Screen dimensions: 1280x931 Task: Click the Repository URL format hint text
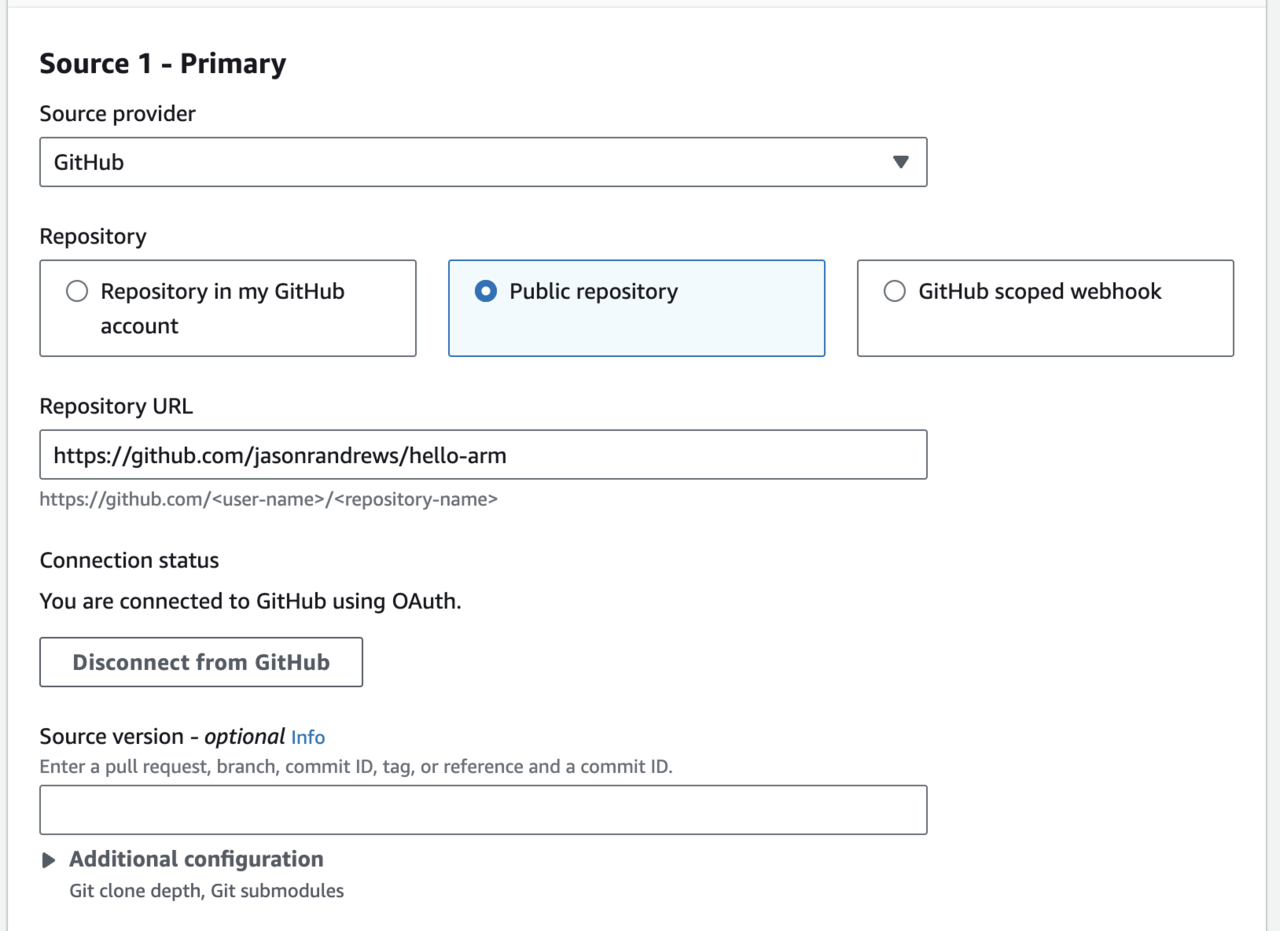268,498
